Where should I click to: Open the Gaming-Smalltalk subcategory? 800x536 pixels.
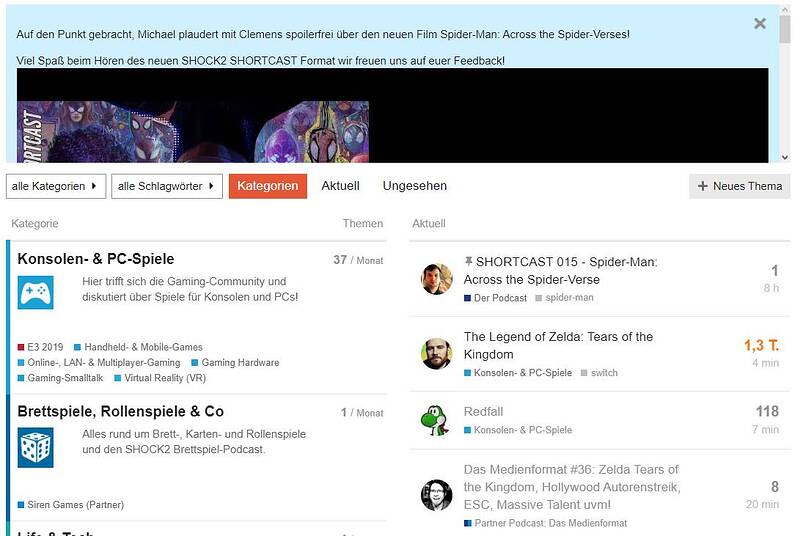pyautogui.click(x=60, y=378)
